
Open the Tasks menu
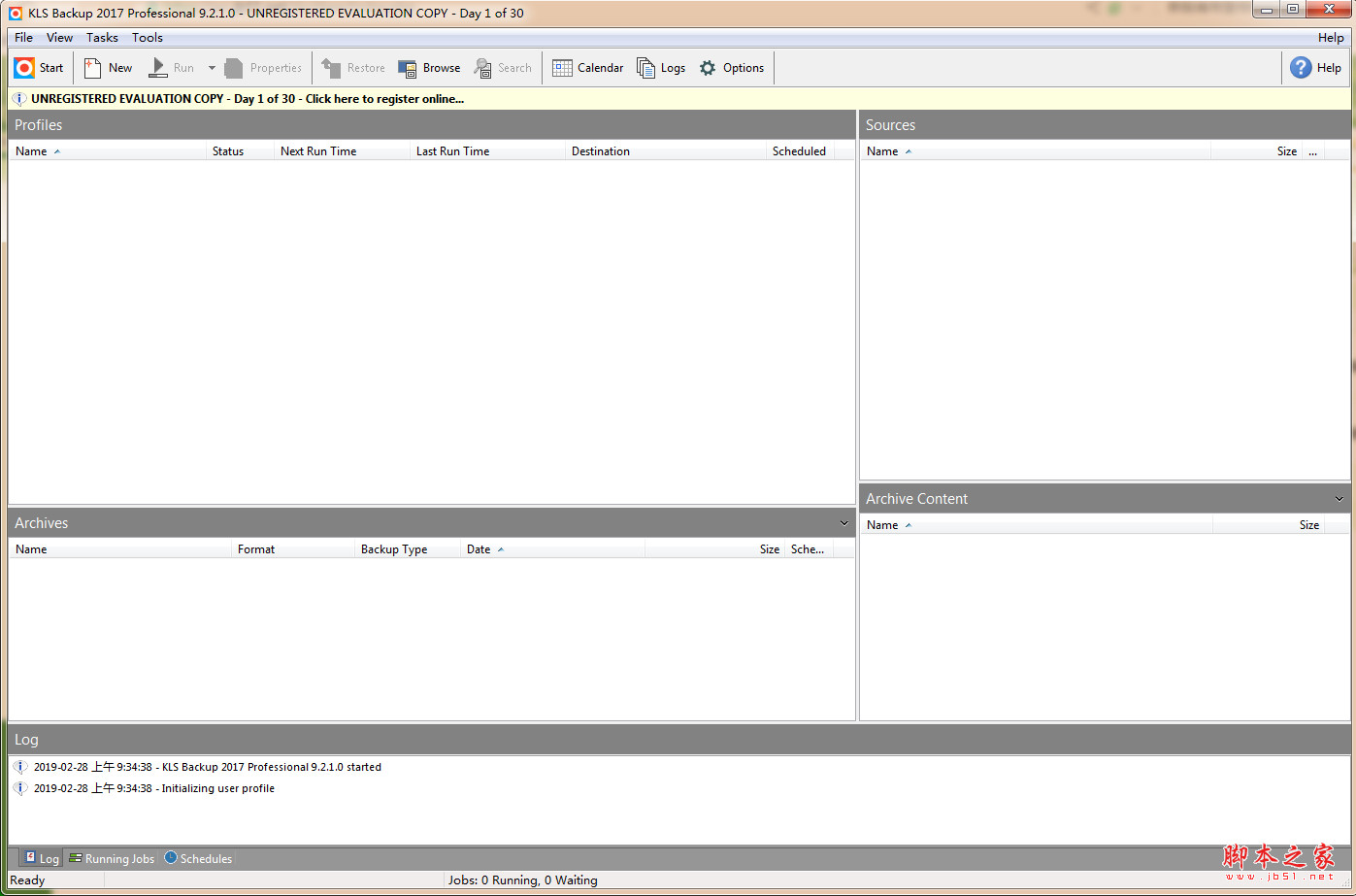102,38
